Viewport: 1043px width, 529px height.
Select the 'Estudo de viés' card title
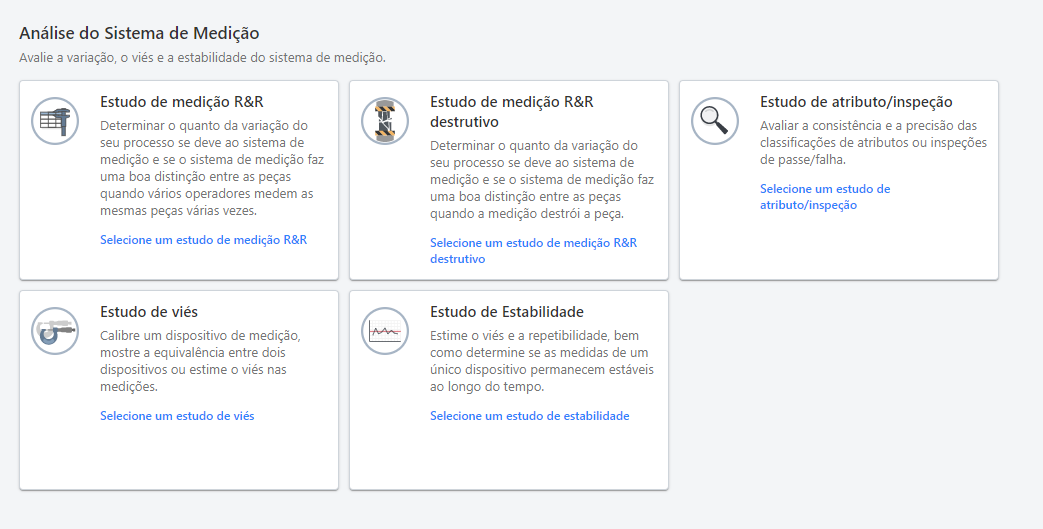tap(149, 312)
